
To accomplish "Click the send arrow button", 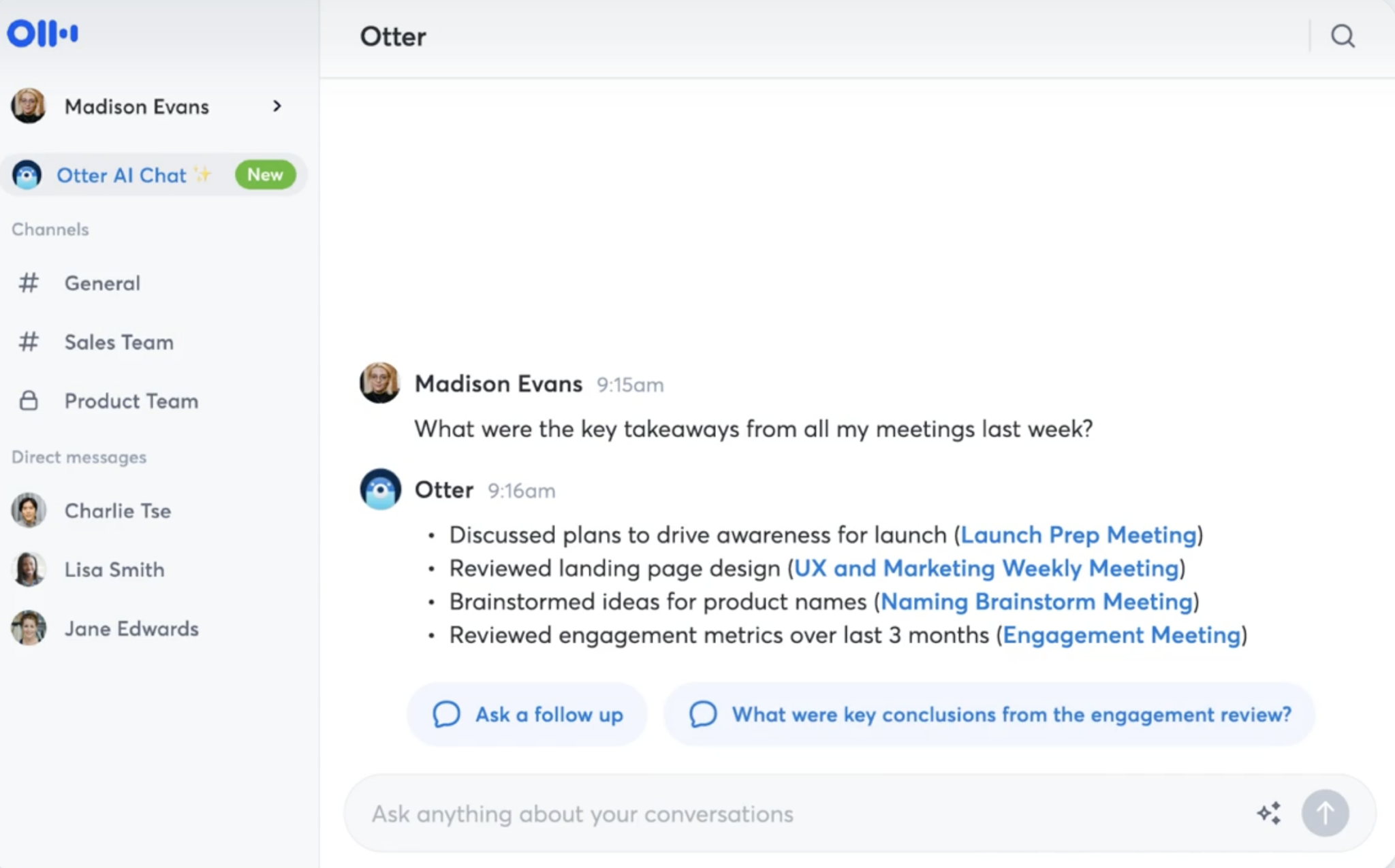I will (1324, 812).
